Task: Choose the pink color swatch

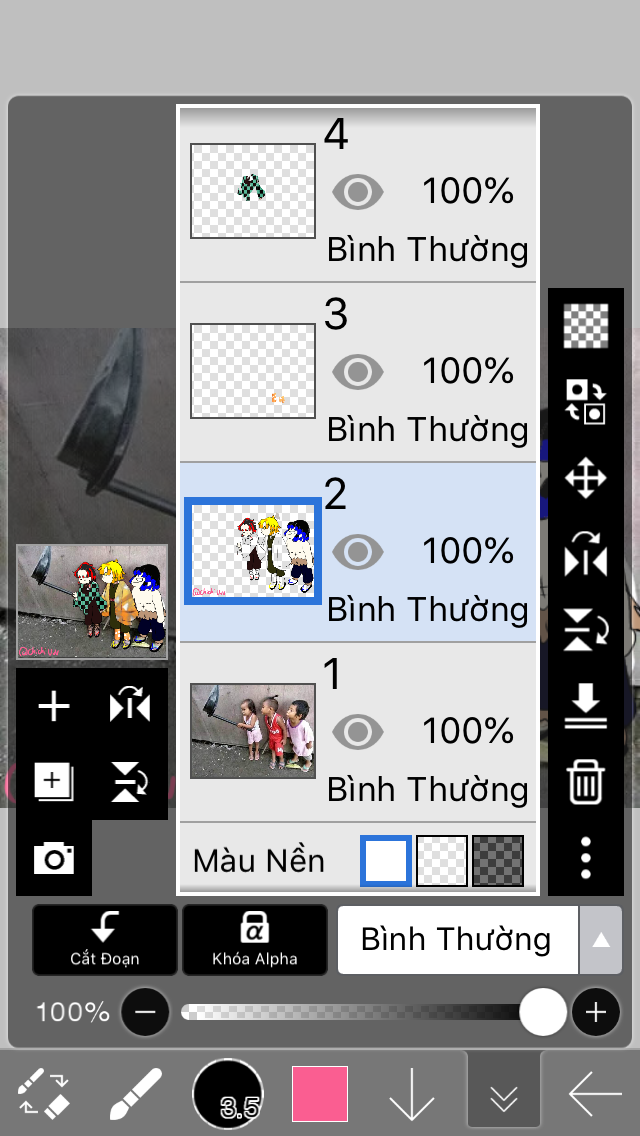Action: 320,1094
